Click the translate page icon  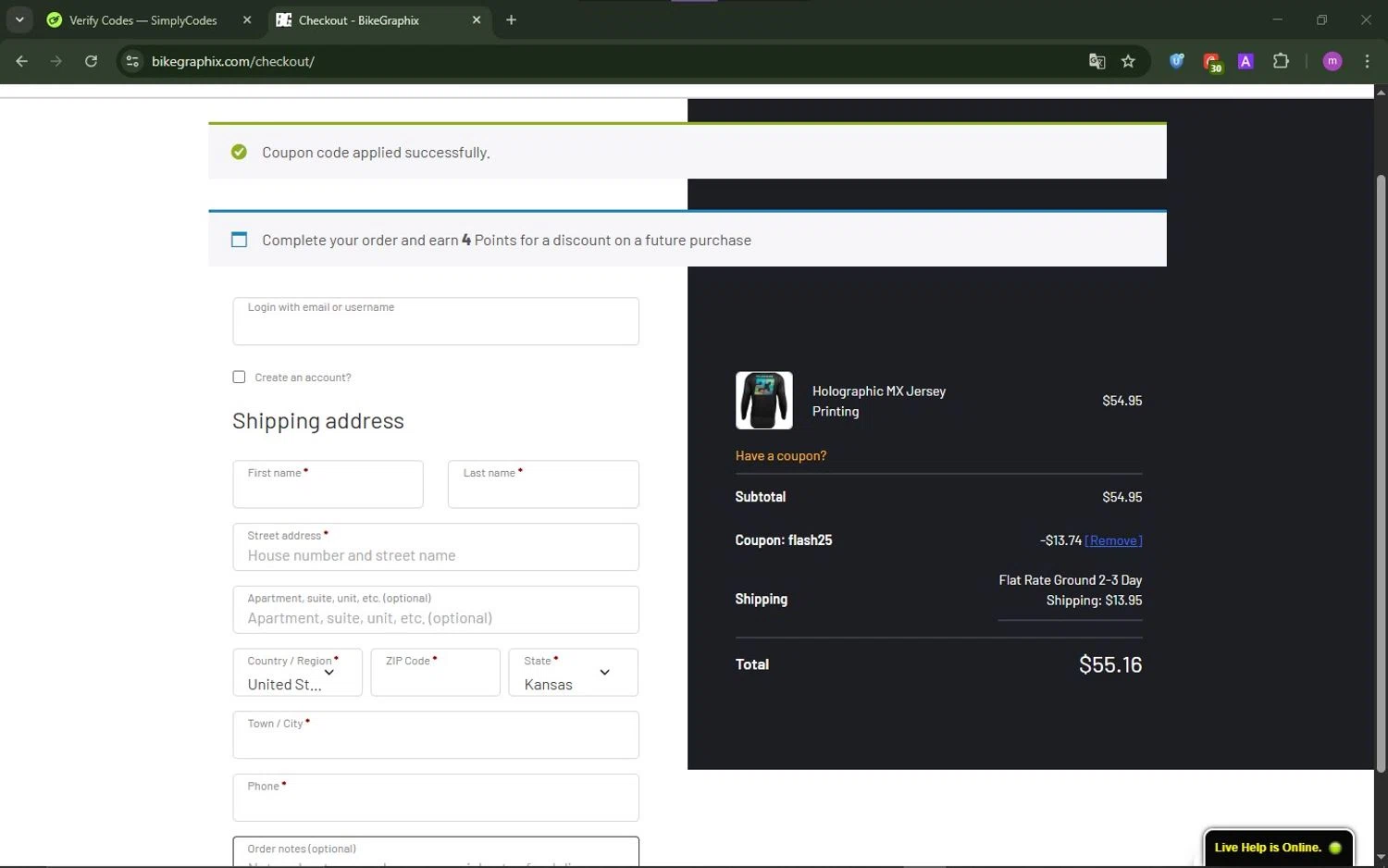1097,61
